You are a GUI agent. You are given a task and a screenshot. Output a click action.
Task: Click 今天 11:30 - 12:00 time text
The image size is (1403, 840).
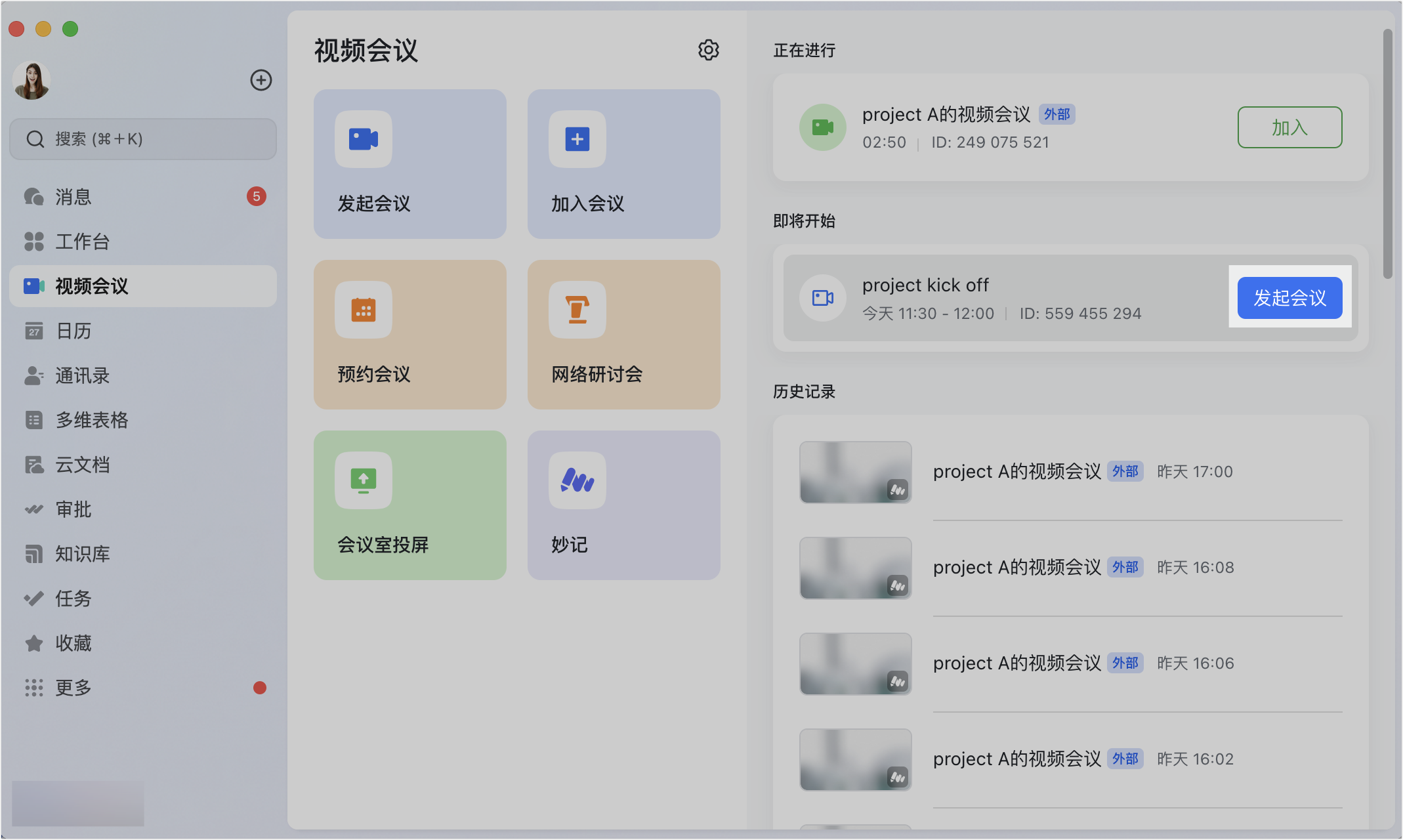928,314
